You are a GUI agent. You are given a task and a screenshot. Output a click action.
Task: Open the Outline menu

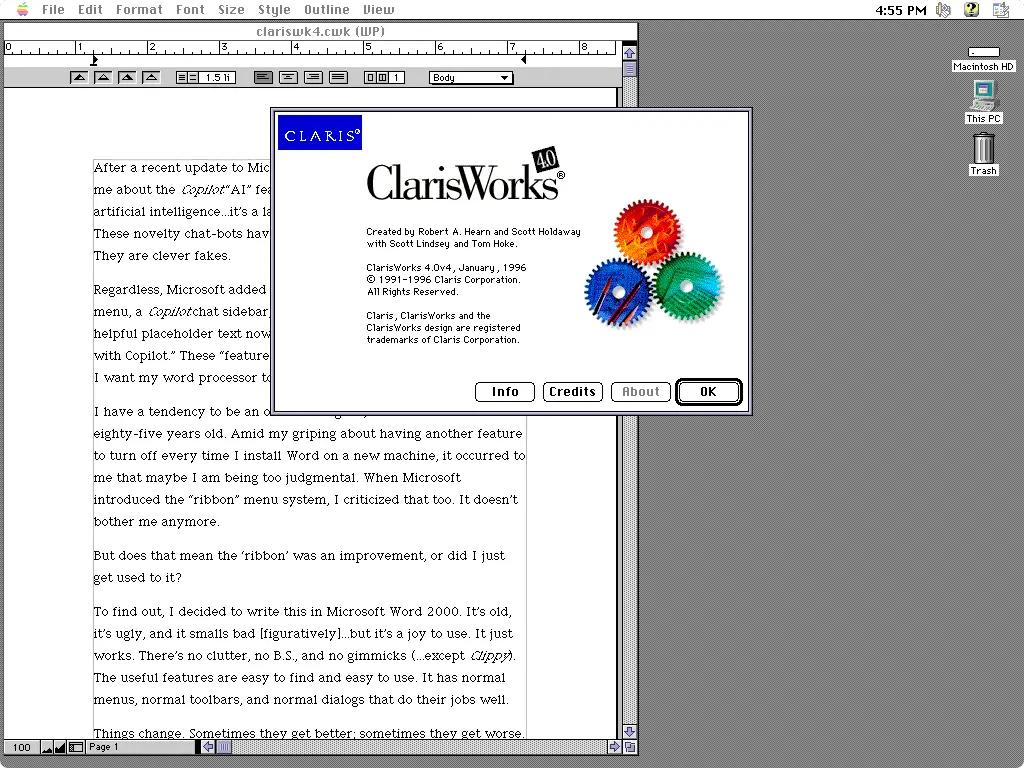[327, 10]
